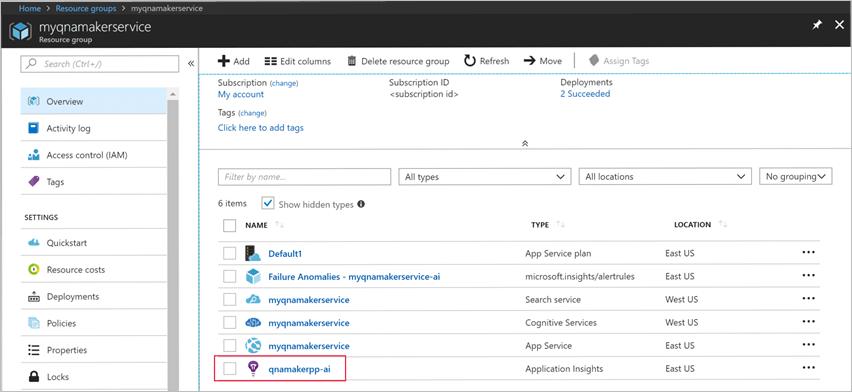Change subscription via change link

(284, 83)
